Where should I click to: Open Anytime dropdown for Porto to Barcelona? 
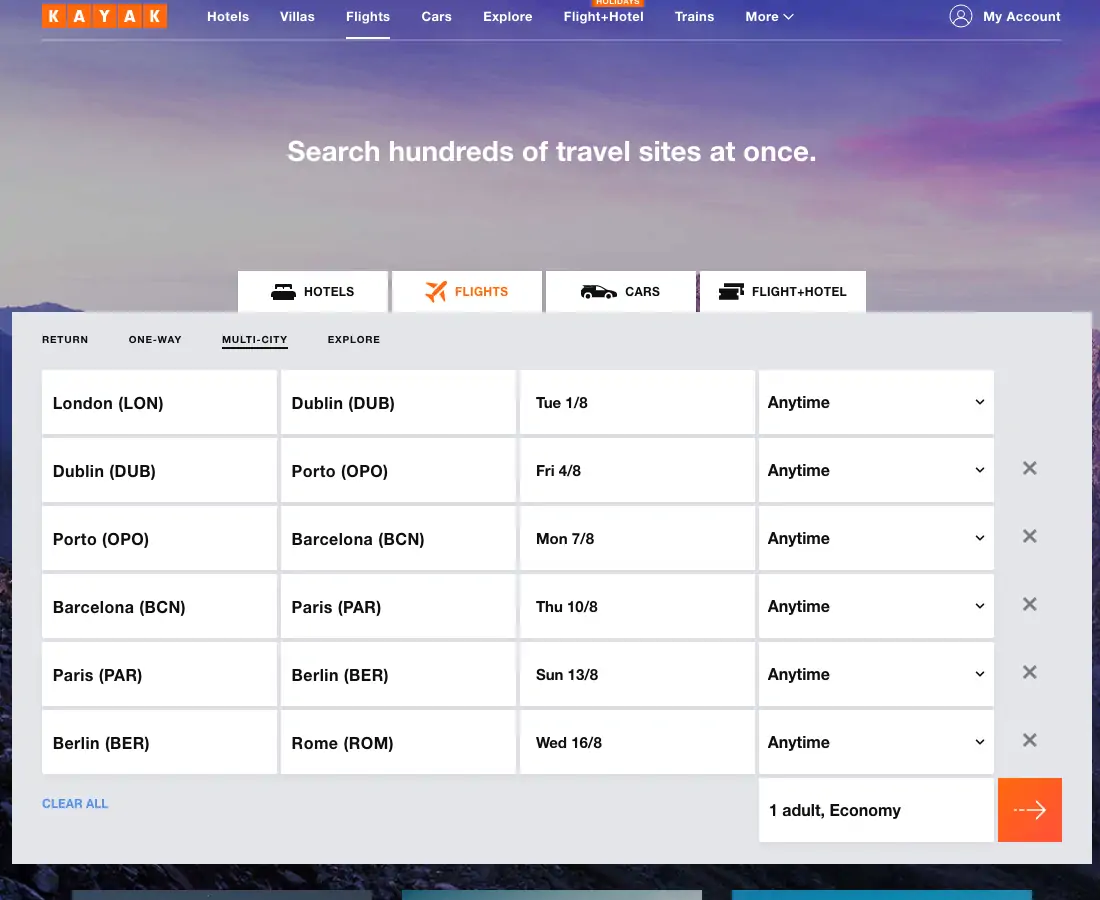coord(876,539)
